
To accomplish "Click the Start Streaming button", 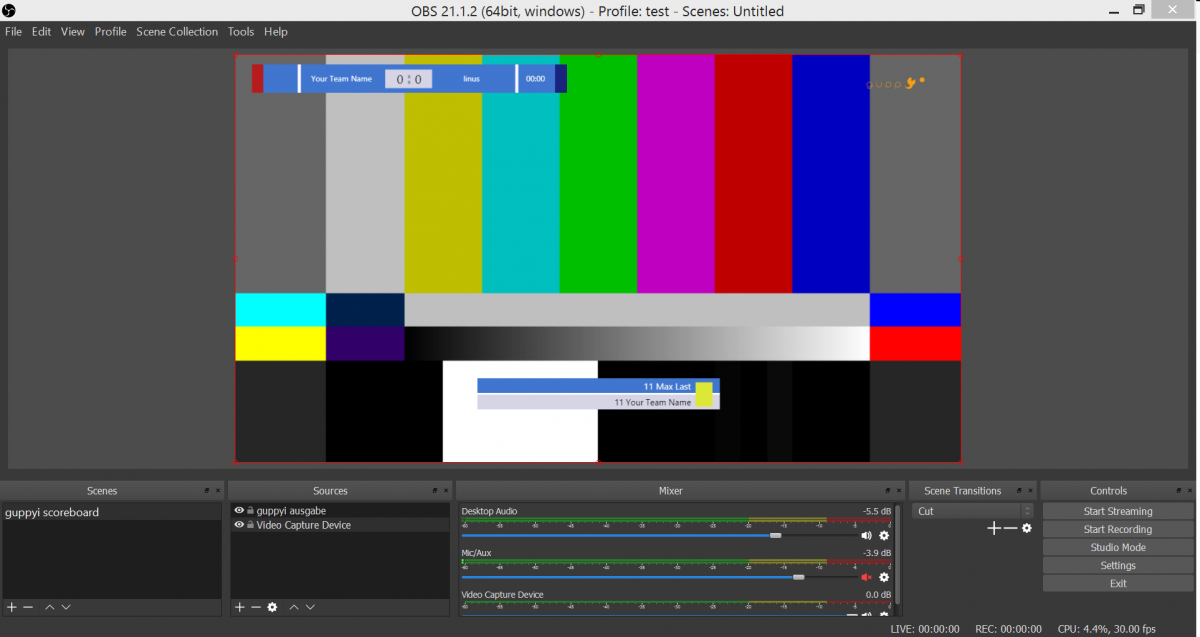I will (x=1117, y=510).
